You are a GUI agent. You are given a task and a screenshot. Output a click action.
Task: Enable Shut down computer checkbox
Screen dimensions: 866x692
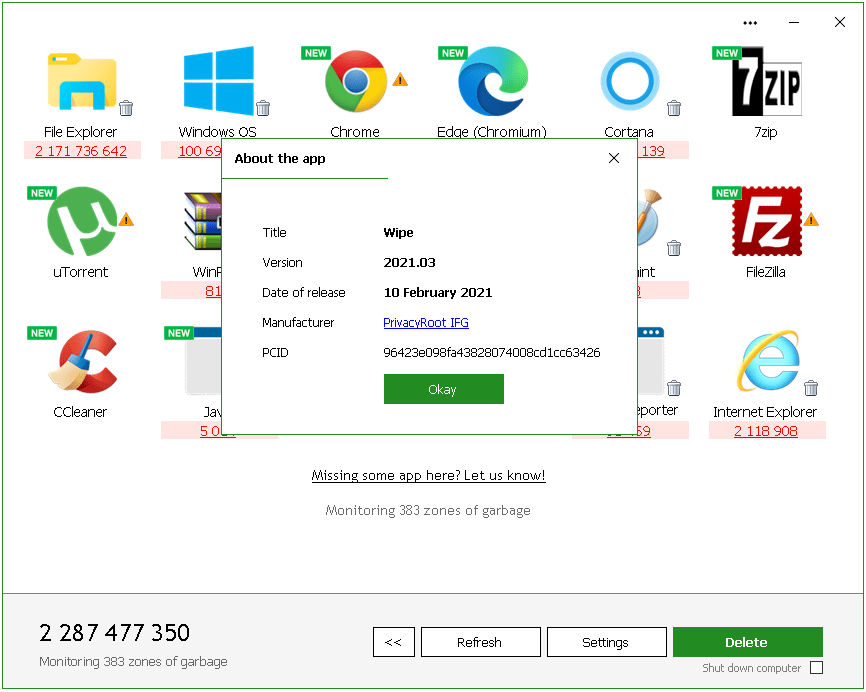816,668
